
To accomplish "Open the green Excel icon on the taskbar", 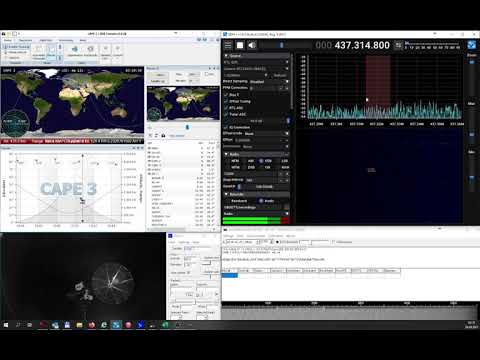I will click(x=165, y=325).
